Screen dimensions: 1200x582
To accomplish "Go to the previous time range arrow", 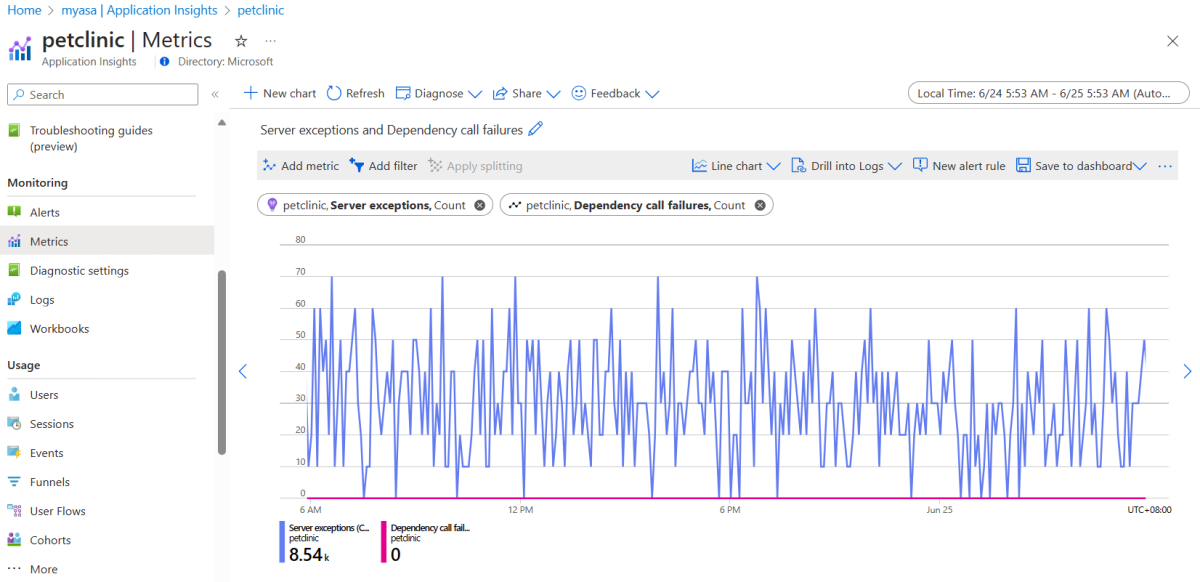I will 242,371.
